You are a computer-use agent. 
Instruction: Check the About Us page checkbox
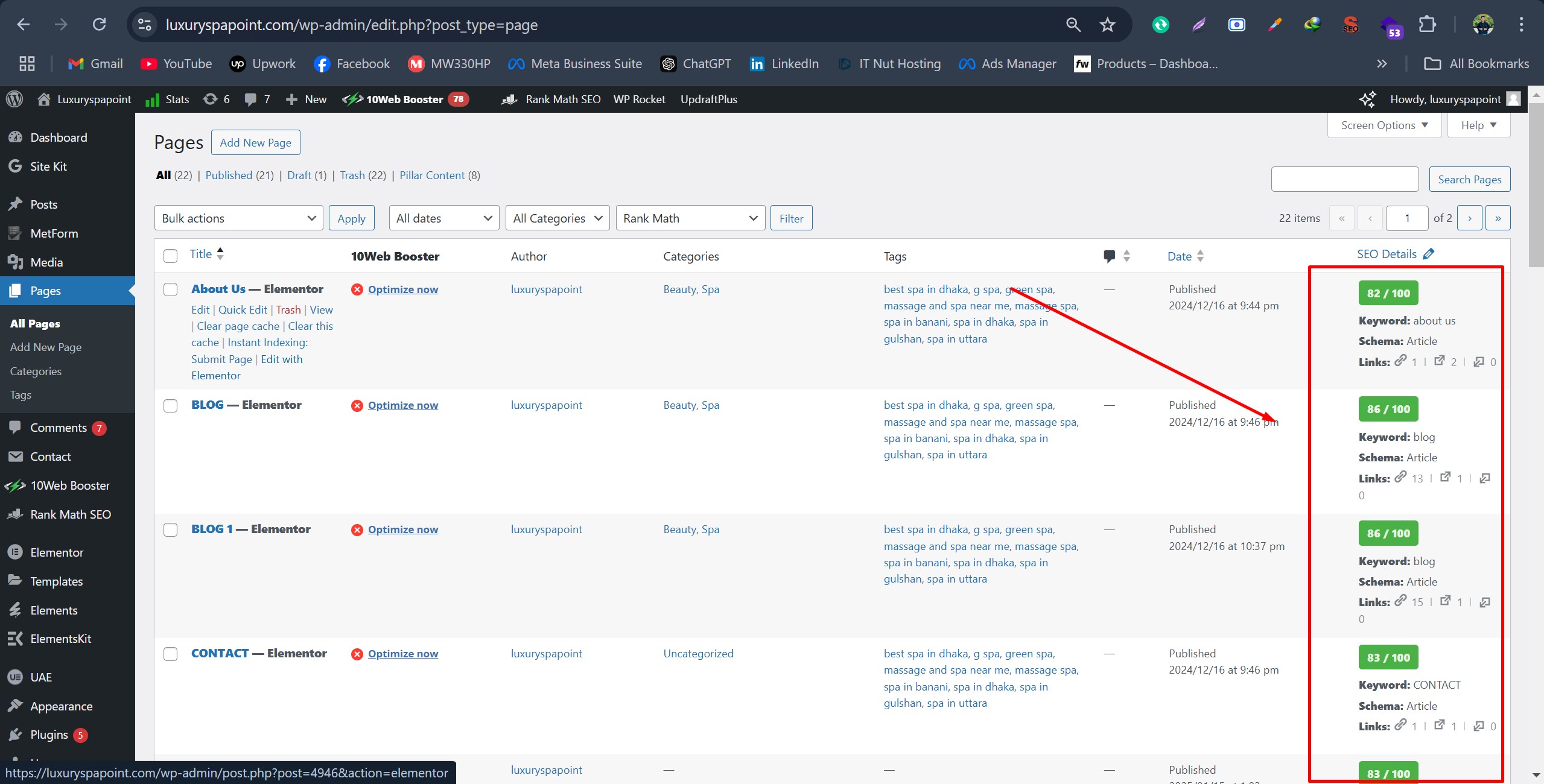point(171,289)
